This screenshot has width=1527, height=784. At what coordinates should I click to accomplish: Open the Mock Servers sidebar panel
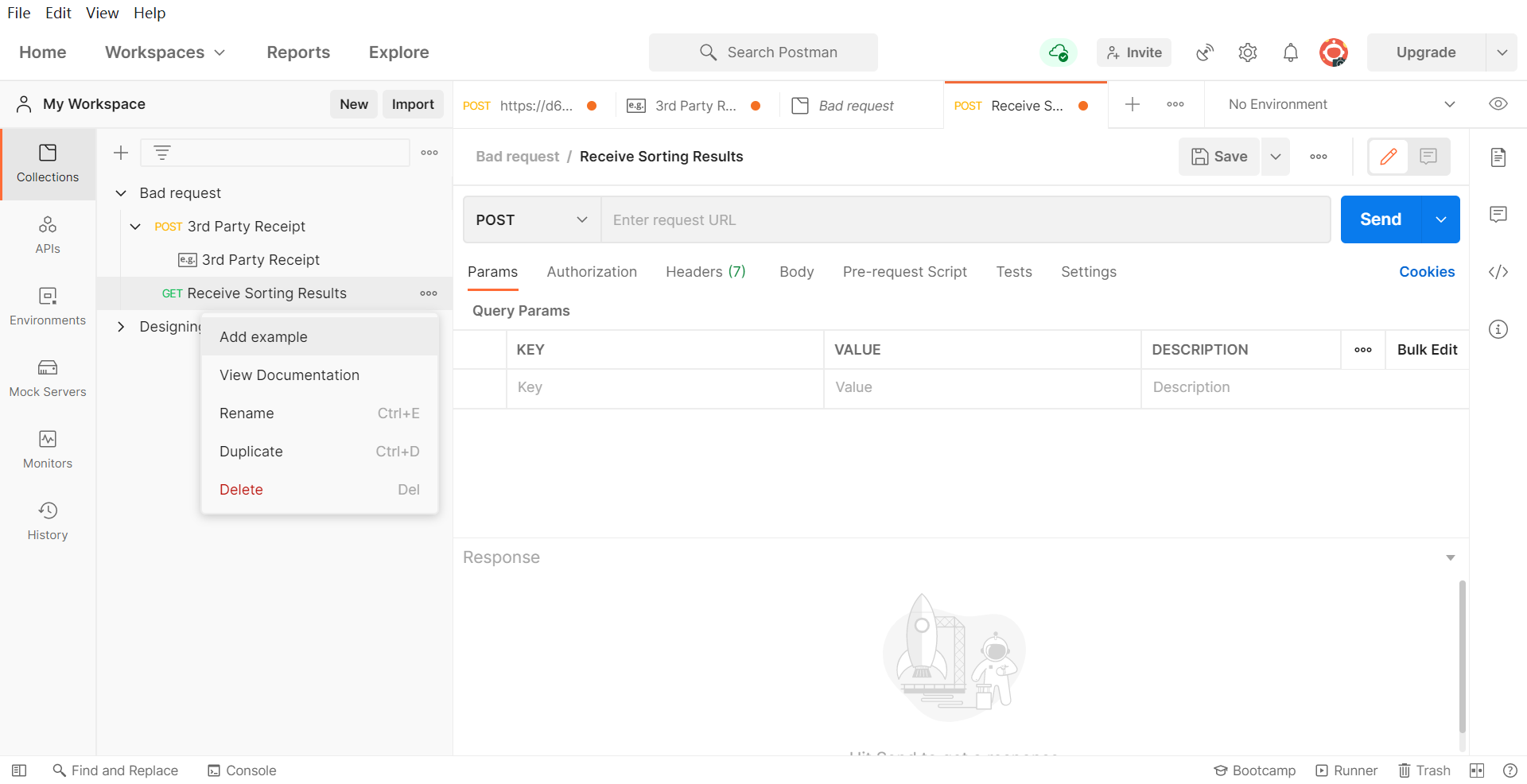48,378
